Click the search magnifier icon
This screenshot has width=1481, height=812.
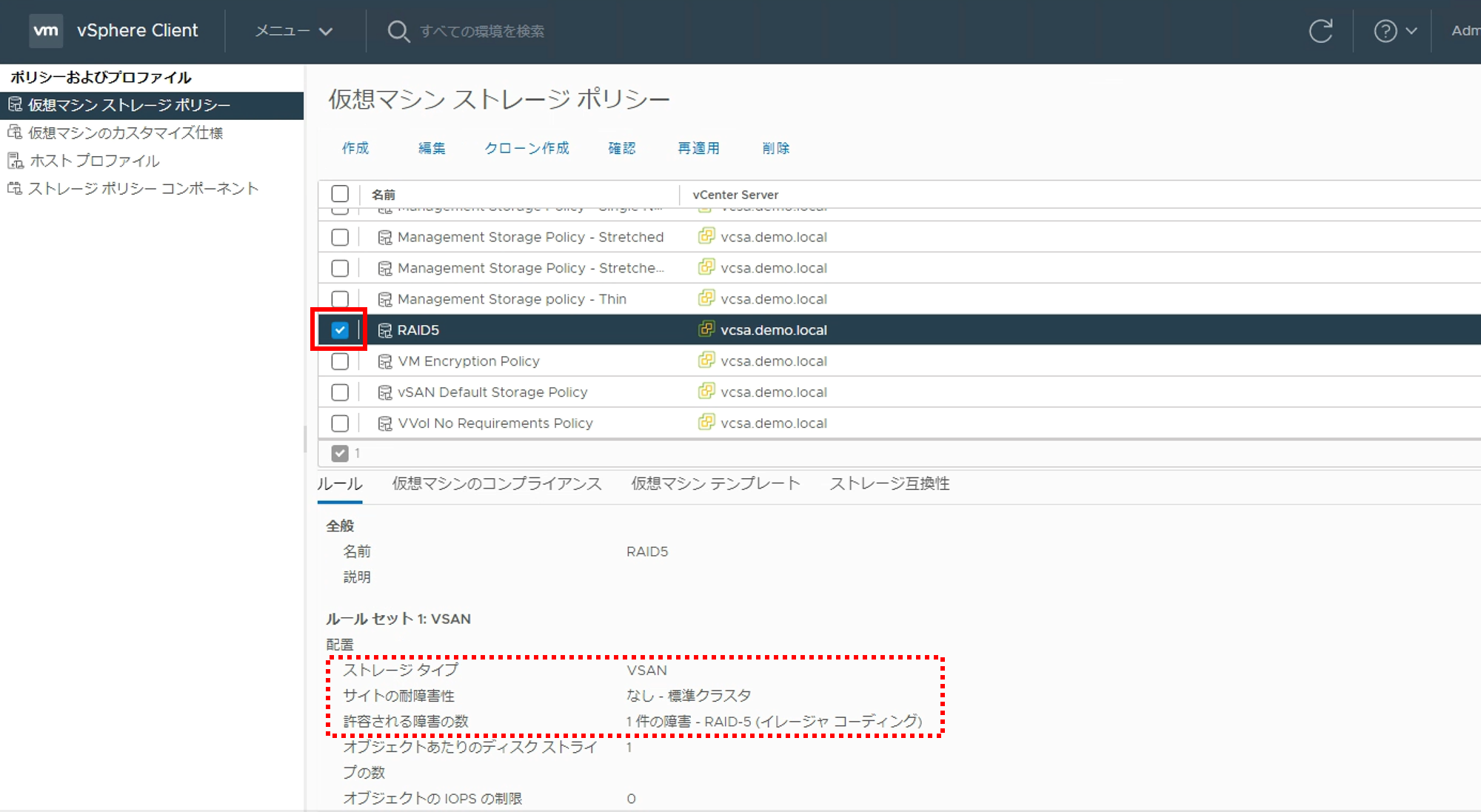click(x=398, y=31)
